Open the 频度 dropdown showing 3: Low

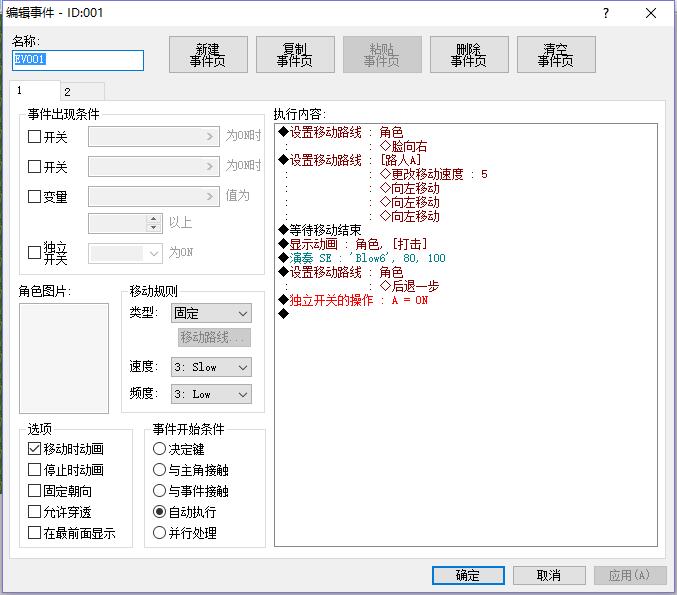tap(211, 394)
